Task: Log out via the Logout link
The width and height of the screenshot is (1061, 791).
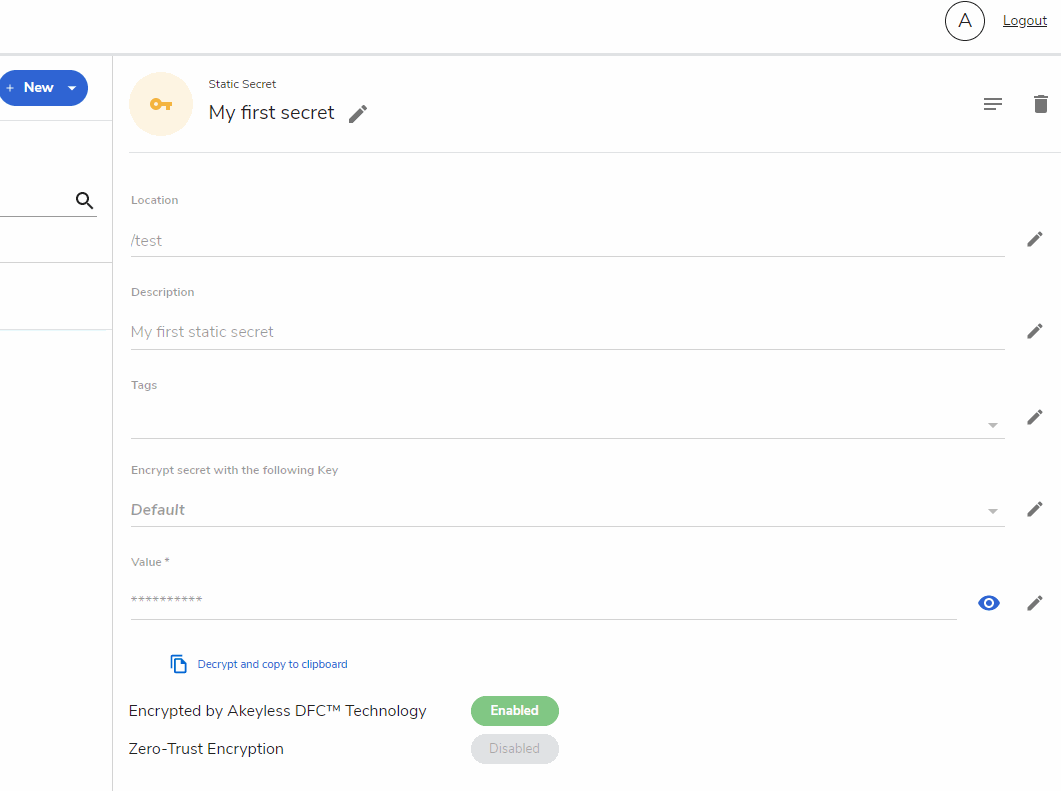Action: (x=1024, y=21)
